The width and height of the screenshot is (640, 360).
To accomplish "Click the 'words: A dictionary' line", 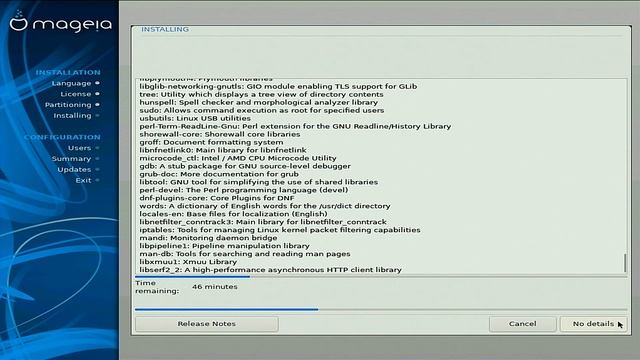I will coord(265,206).
